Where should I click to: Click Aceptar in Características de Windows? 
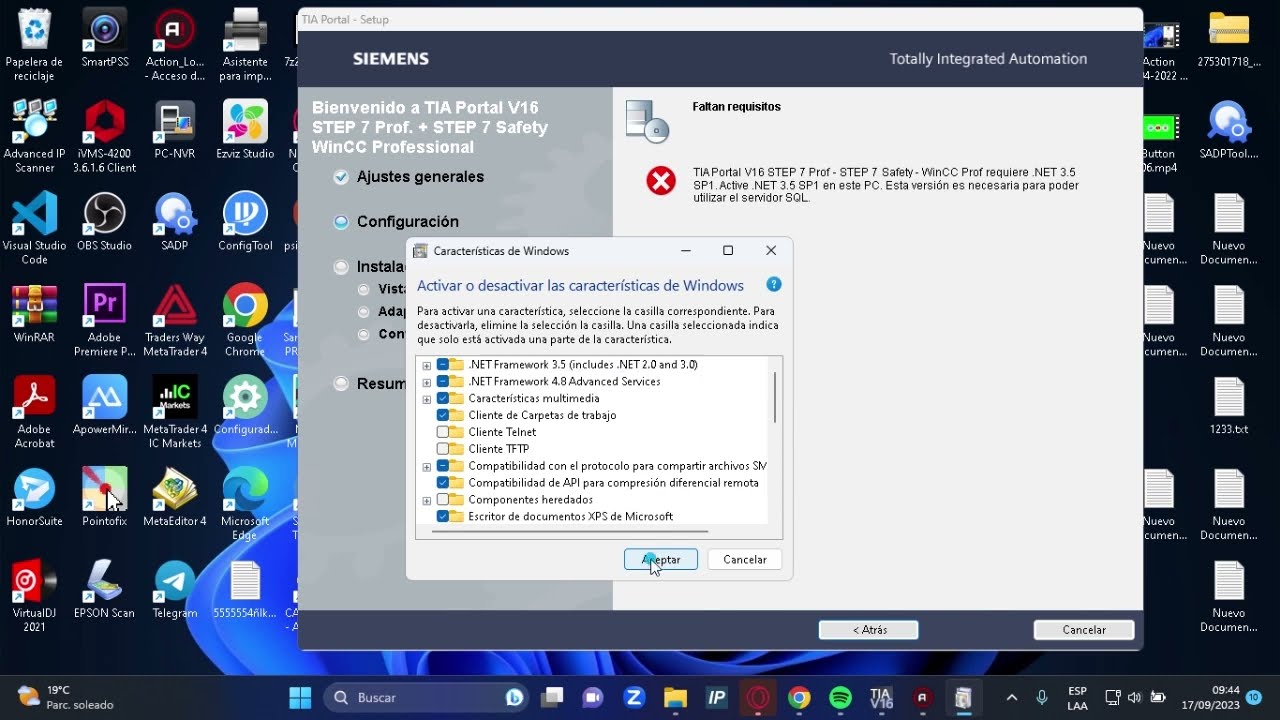click(x=661, y=560)
